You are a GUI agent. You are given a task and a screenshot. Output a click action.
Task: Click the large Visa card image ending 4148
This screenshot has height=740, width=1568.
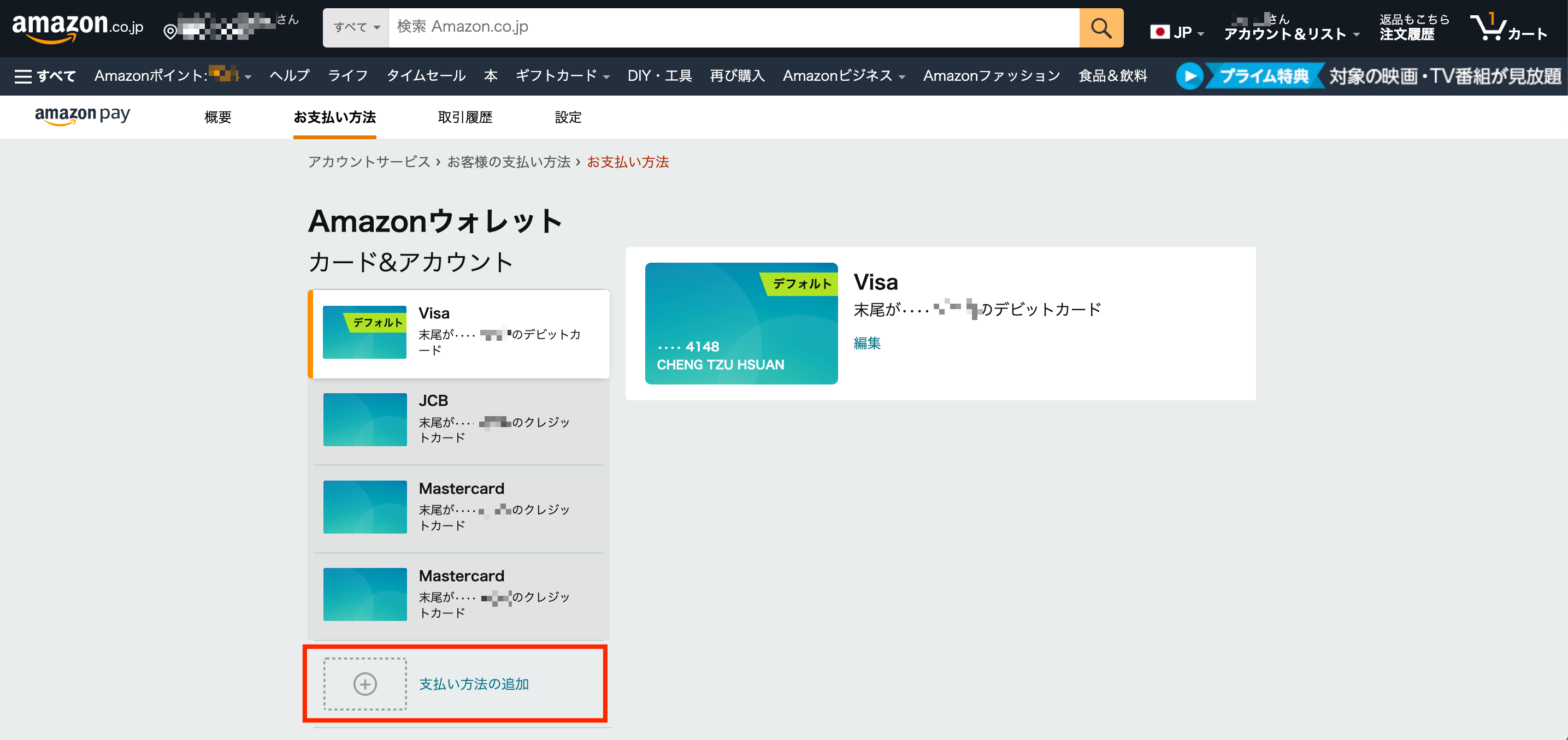(741, 323)
